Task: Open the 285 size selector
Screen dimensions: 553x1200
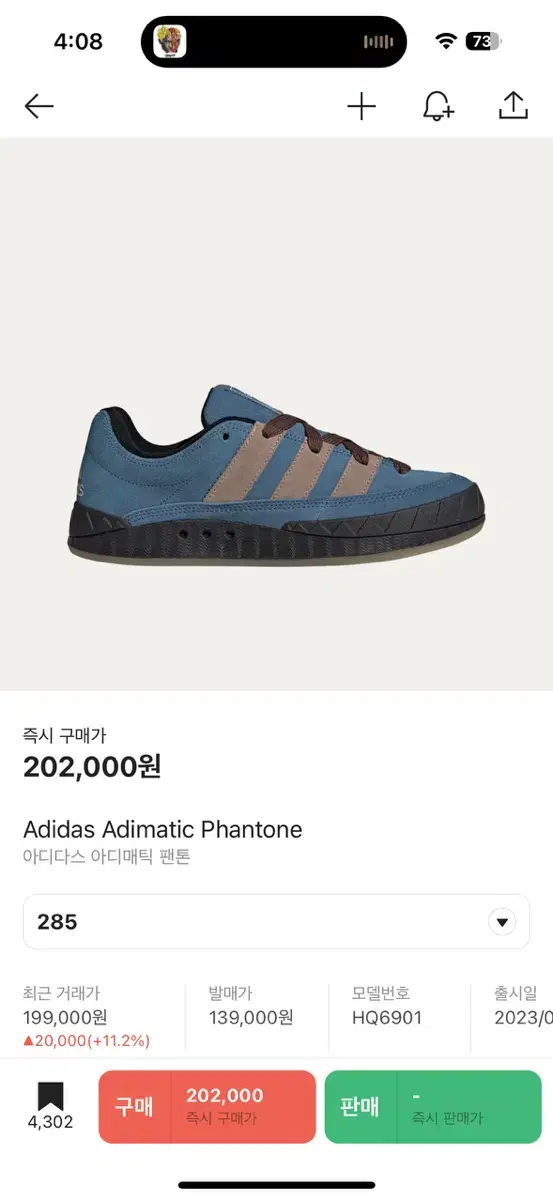Action: [x=276, y=922]
